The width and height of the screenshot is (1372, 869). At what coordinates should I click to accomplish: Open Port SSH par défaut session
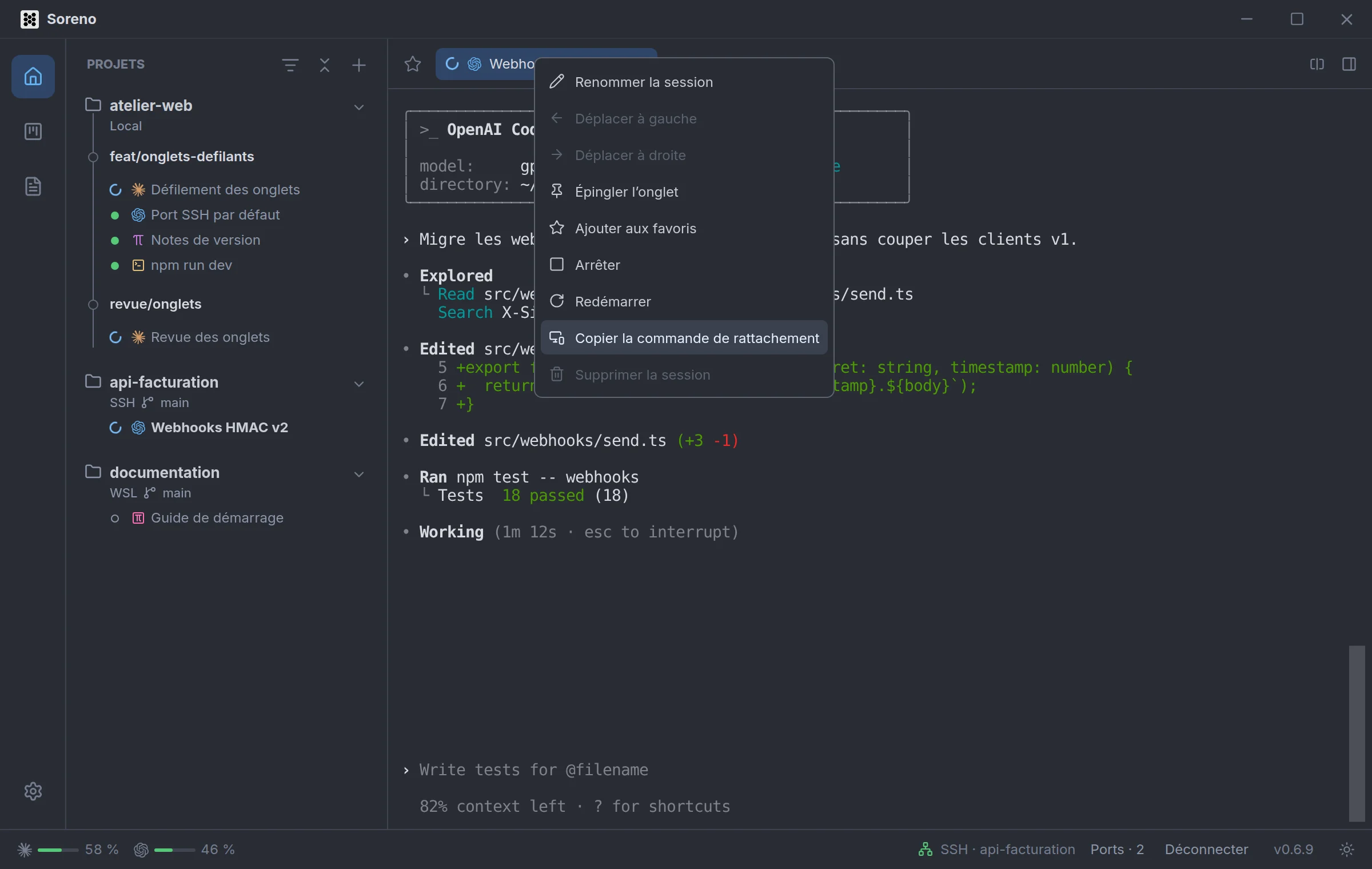[215, 215]
